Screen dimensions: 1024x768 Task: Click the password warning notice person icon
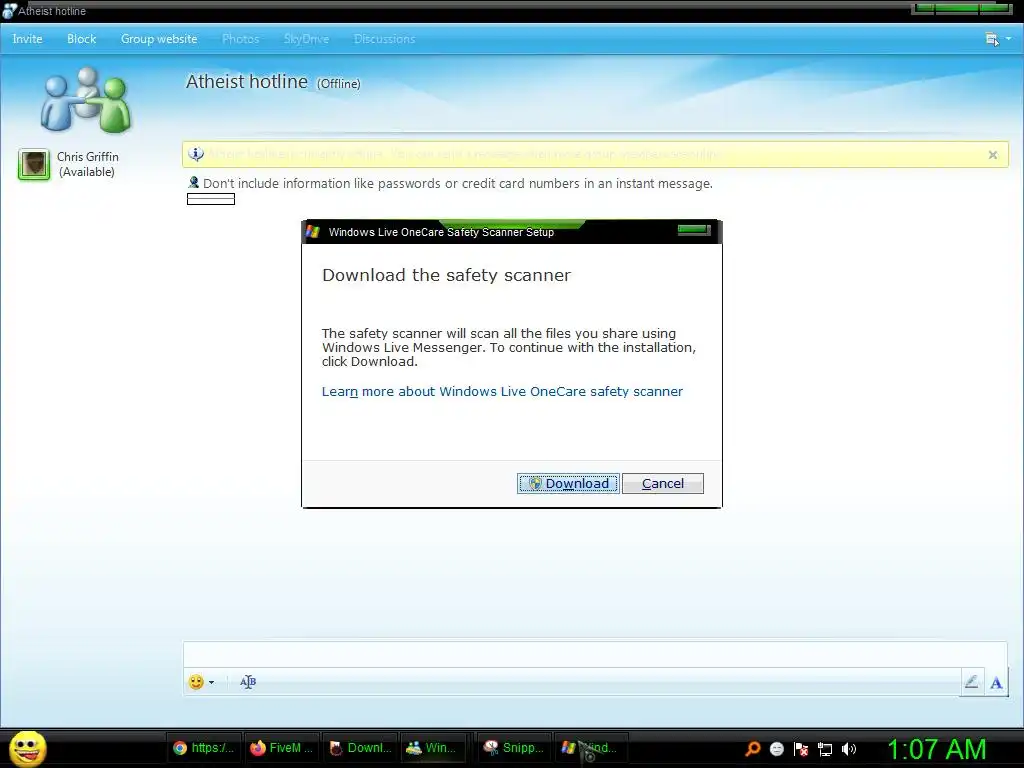pyautogui.click(x=193, y=182)
